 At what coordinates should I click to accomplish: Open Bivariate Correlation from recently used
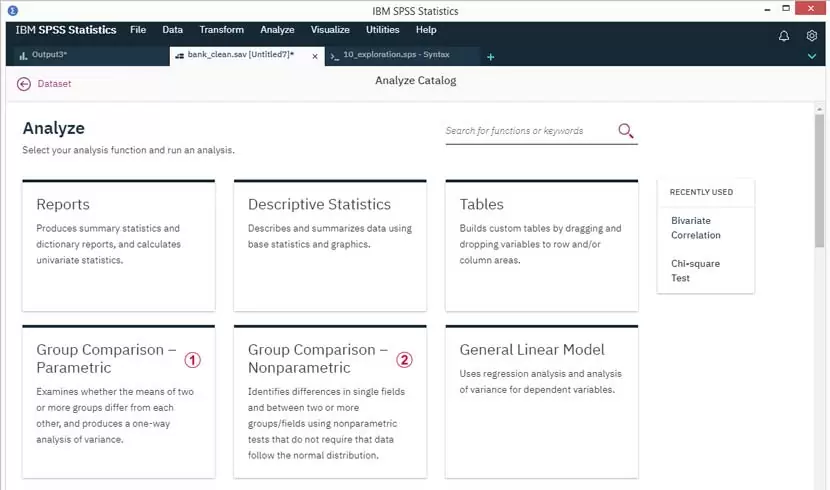(x=695, y=228)
